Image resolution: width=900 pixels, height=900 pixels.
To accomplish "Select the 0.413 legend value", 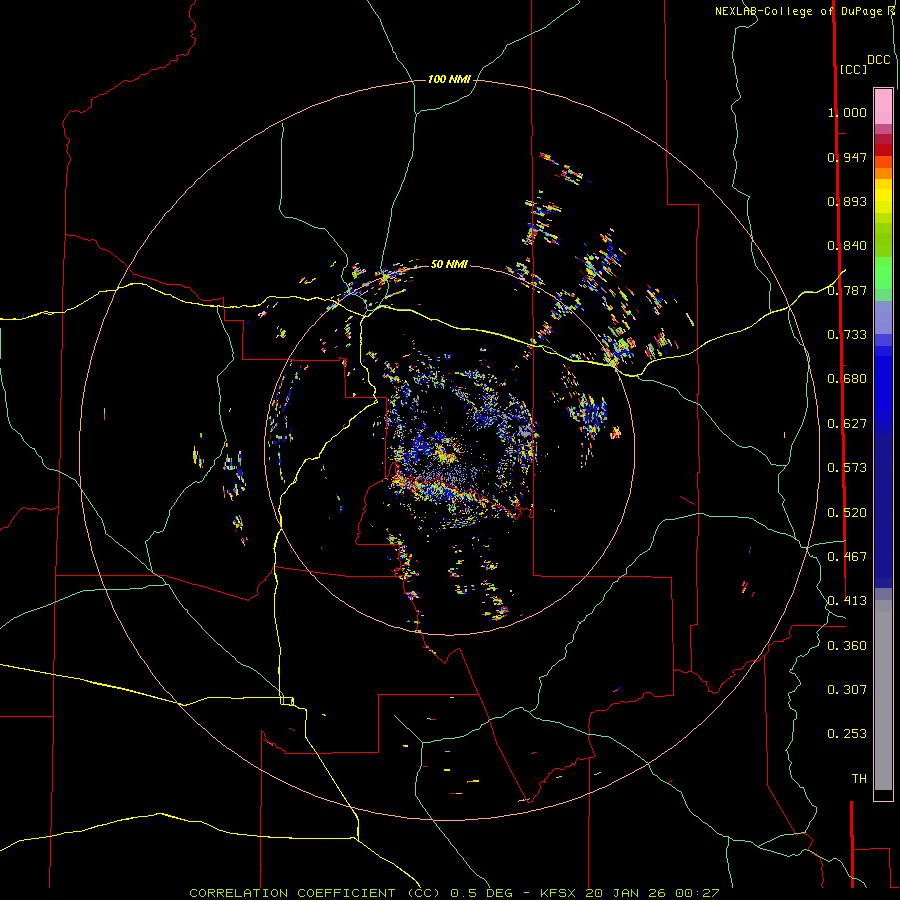I will coord(847,601).
